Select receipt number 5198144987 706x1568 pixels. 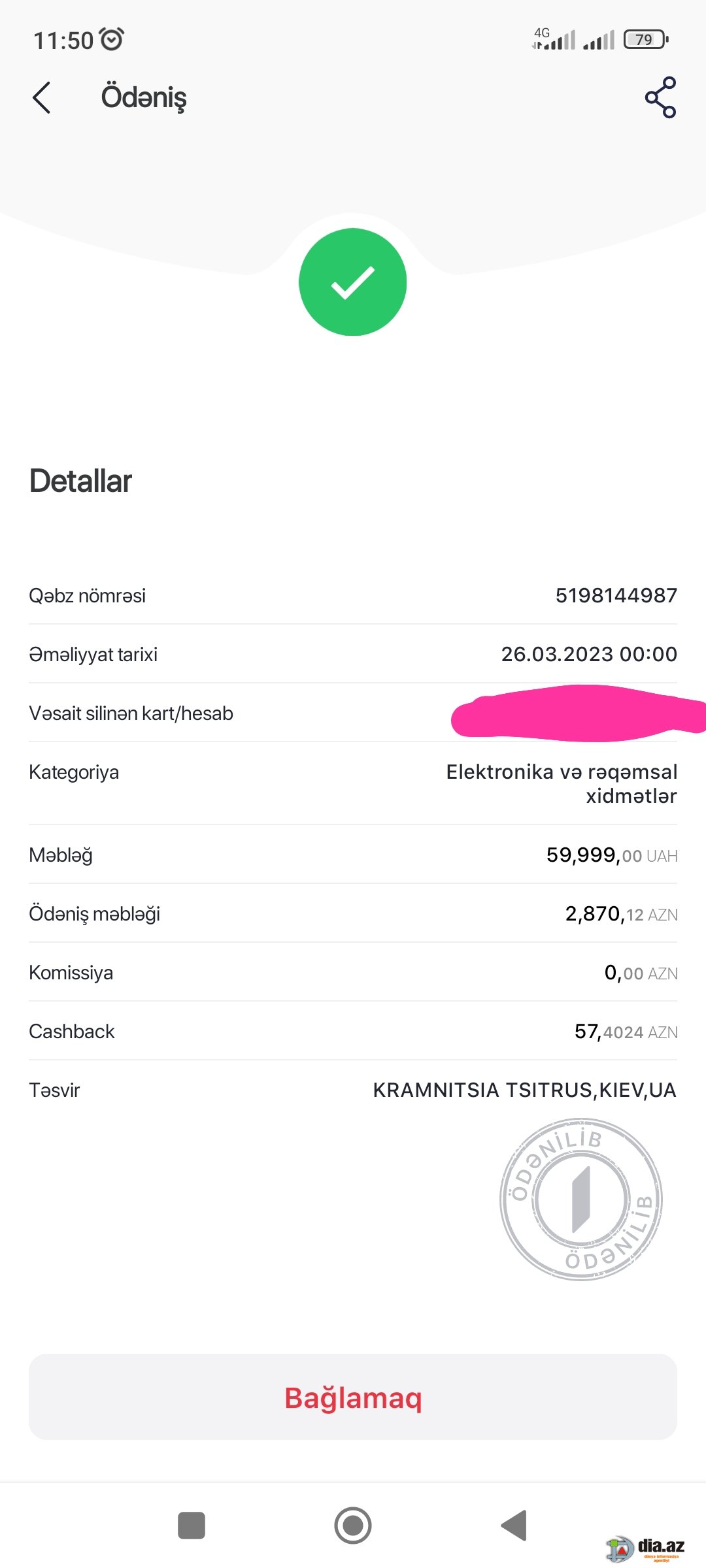616,595
